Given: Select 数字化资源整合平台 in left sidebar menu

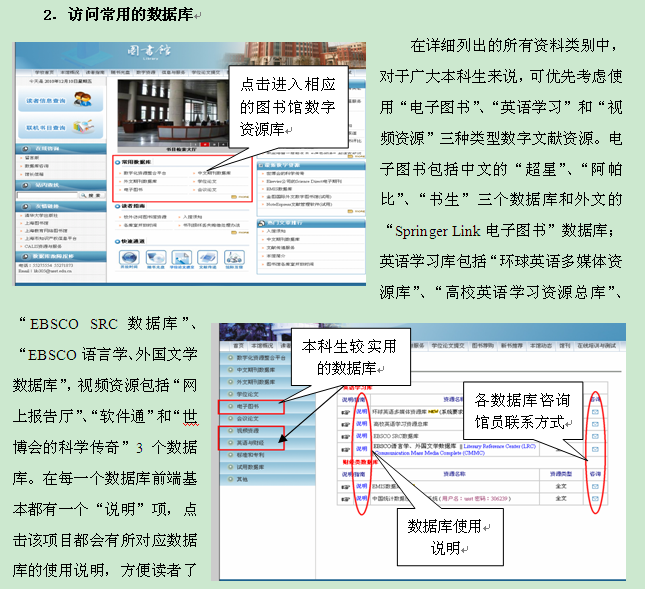Looking at the screenshot, I should (x=261, y=357).
